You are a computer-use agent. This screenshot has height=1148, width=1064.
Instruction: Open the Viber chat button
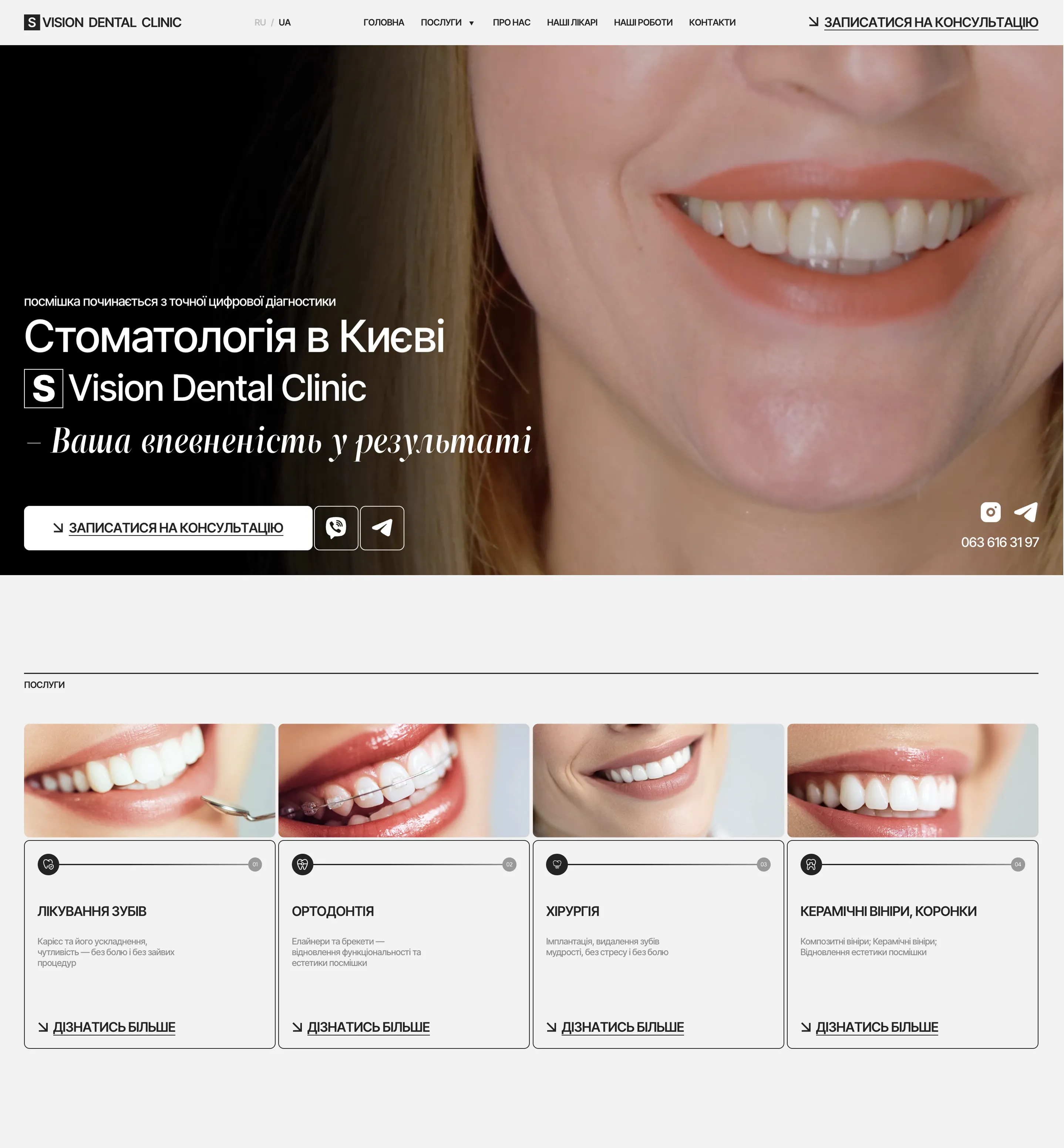coord(336,528)
